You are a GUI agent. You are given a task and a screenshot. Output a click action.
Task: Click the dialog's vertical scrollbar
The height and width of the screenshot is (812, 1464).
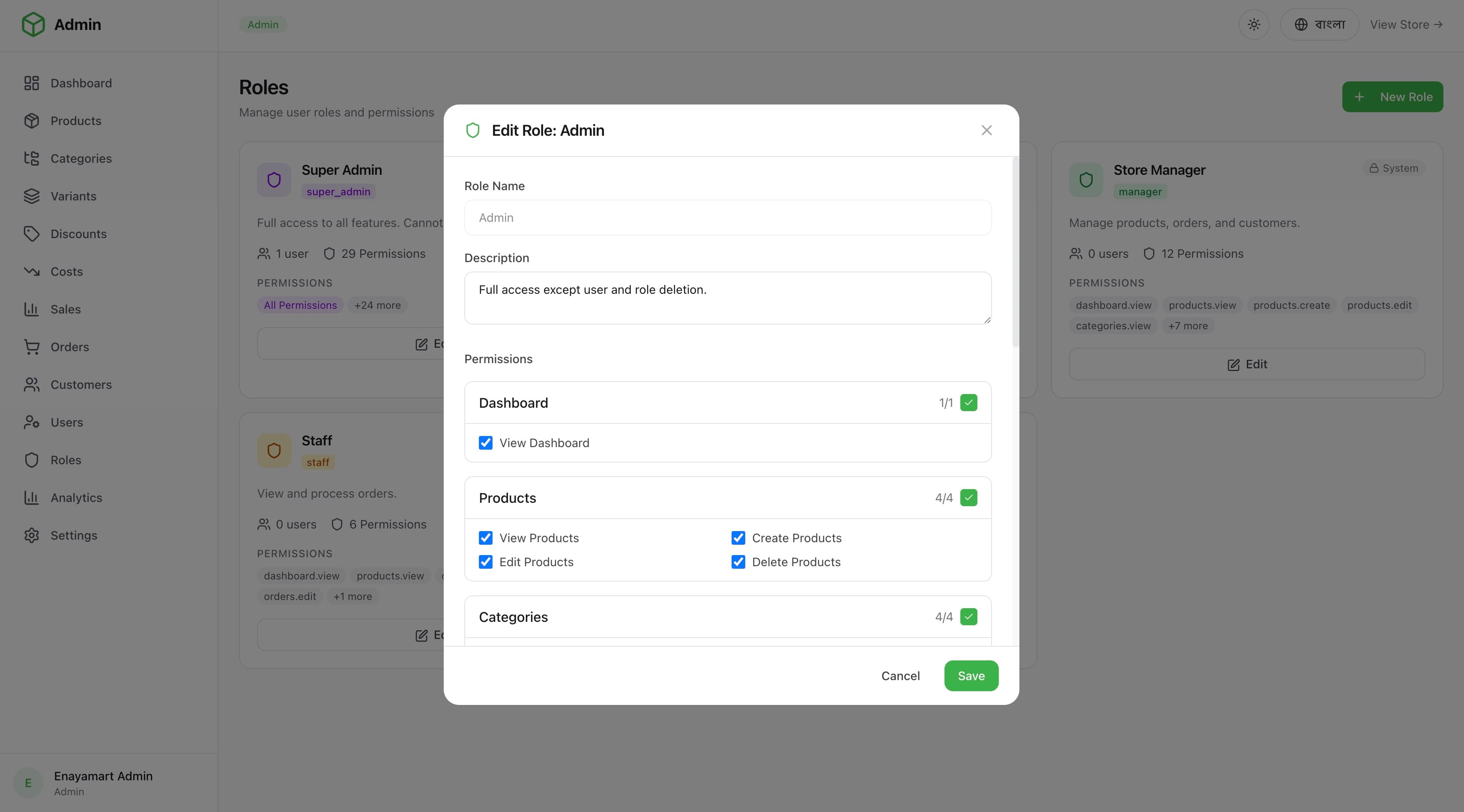(x=1015, y=253)
